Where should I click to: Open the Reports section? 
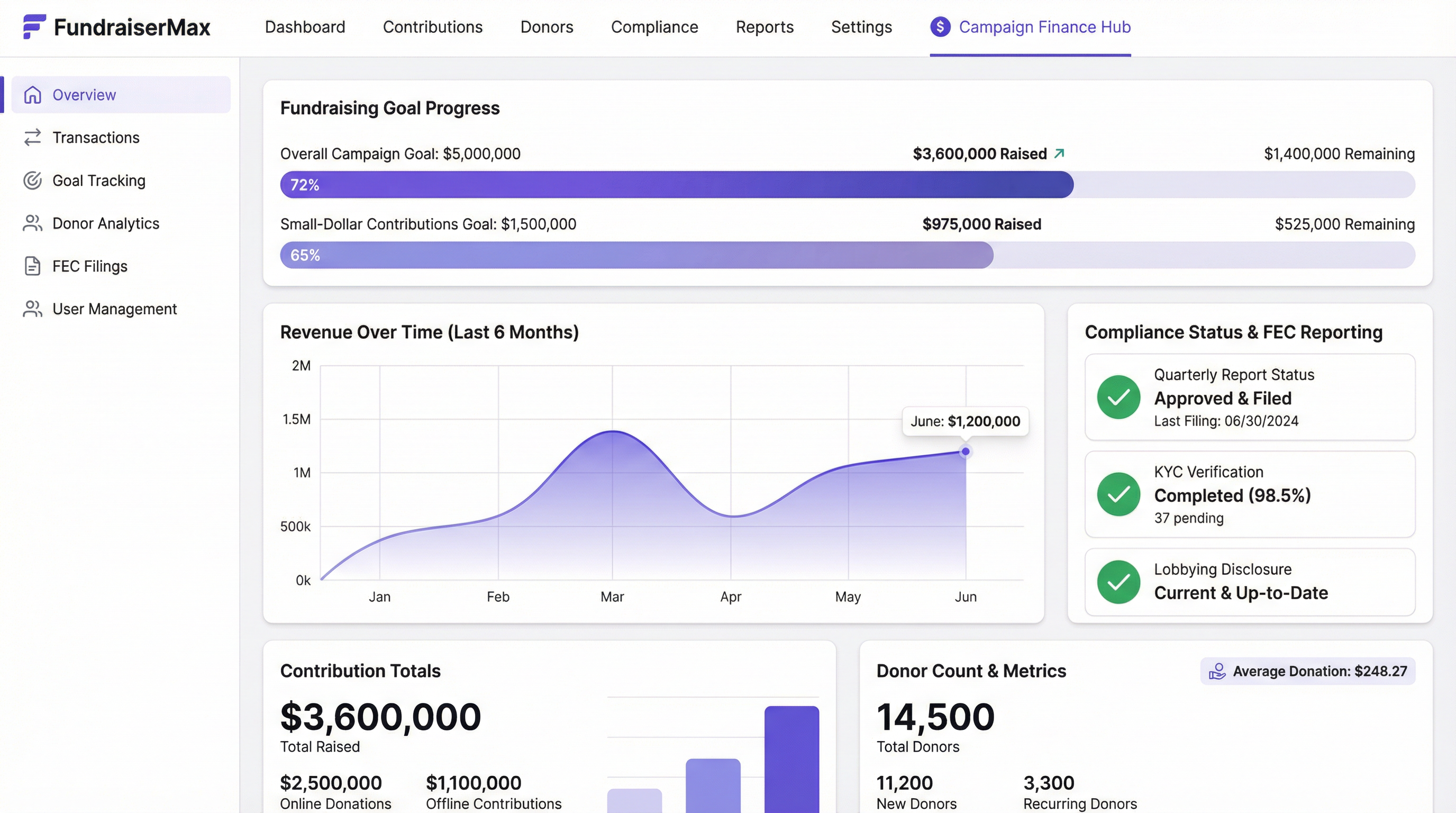click(x=764, y=26)
